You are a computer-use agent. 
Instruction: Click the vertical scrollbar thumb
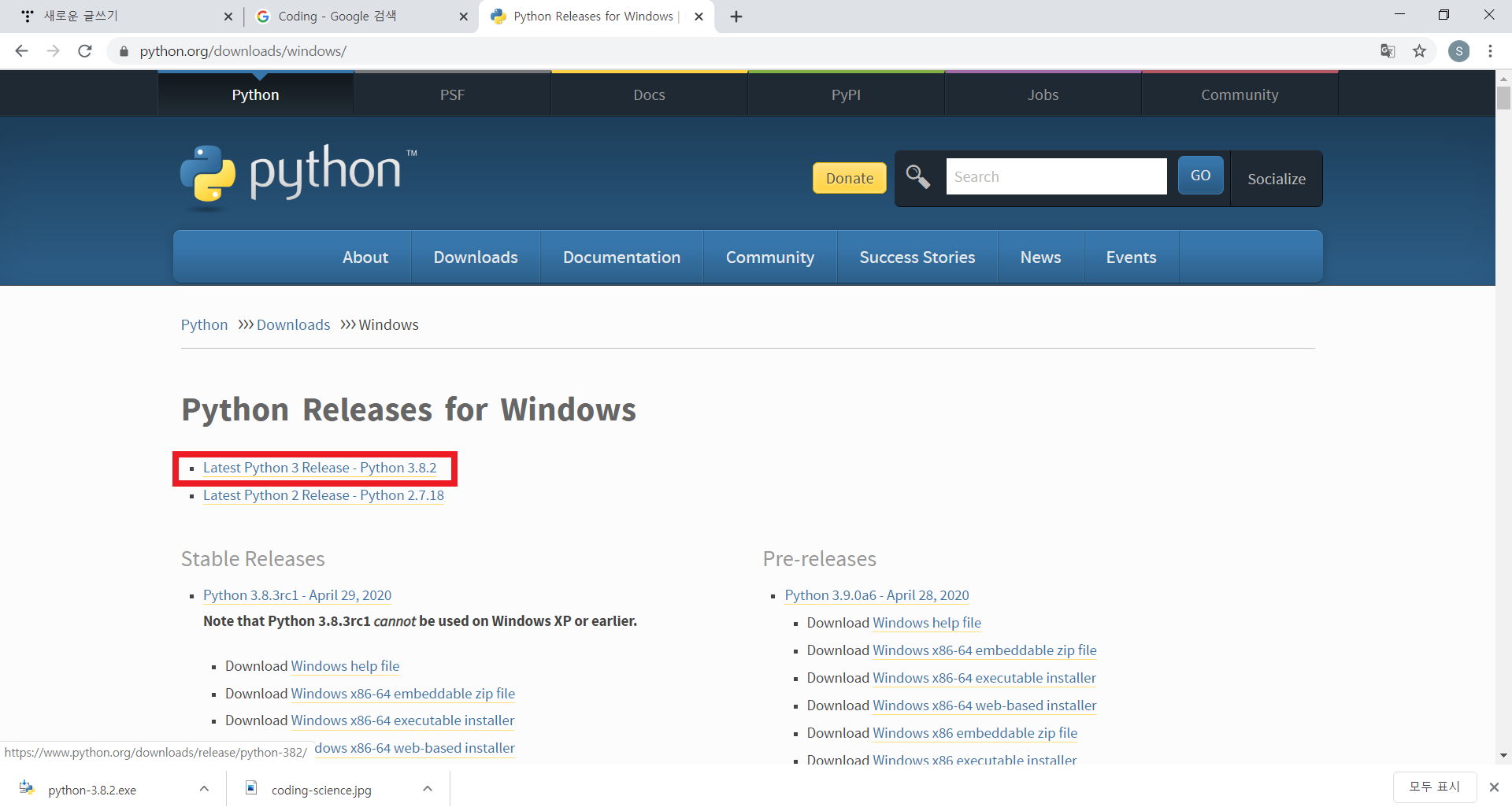pyautogui.click(x=1503, y=98)
